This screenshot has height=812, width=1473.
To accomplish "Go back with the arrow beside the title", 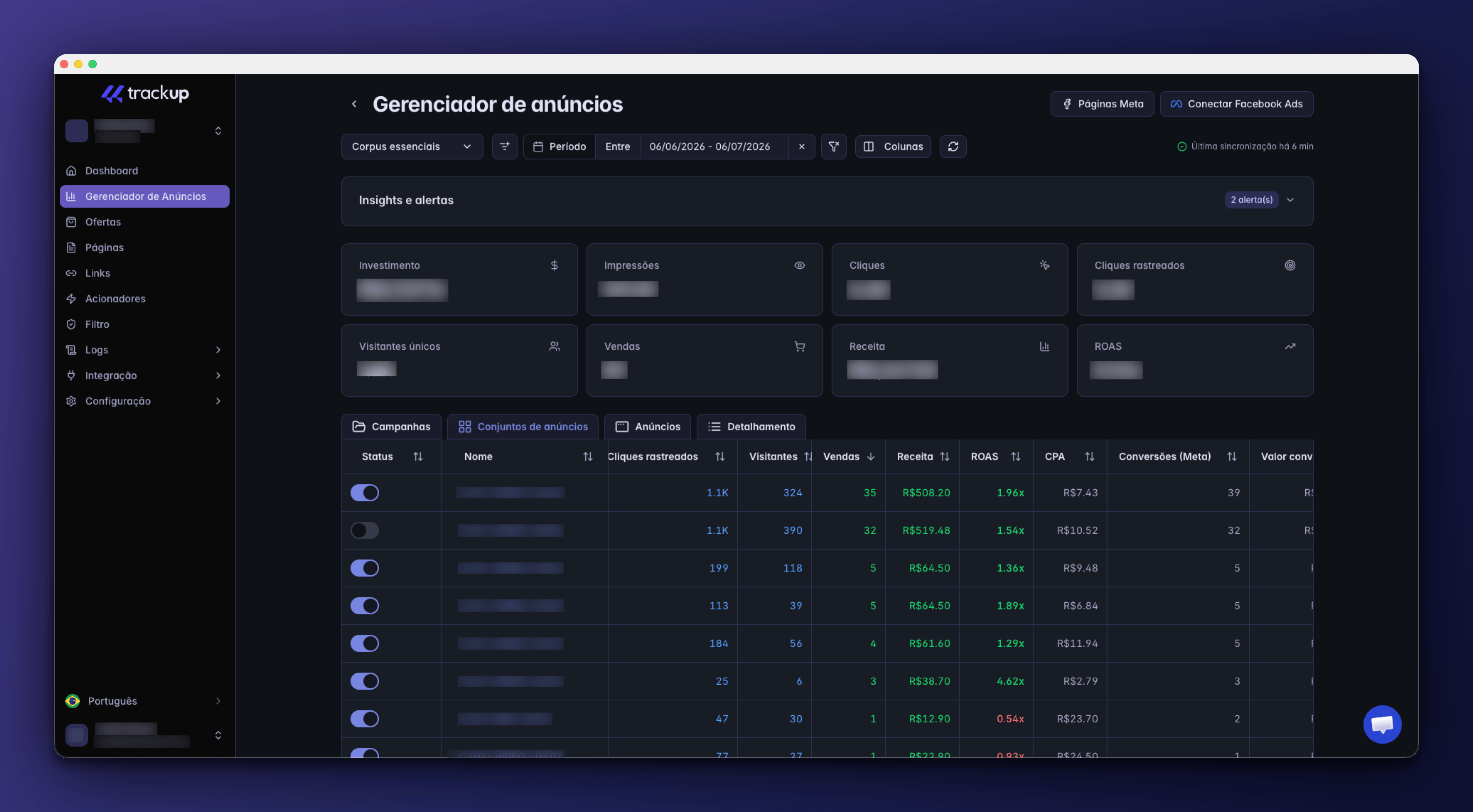I will pyautogui.click(x=355, y=104).
